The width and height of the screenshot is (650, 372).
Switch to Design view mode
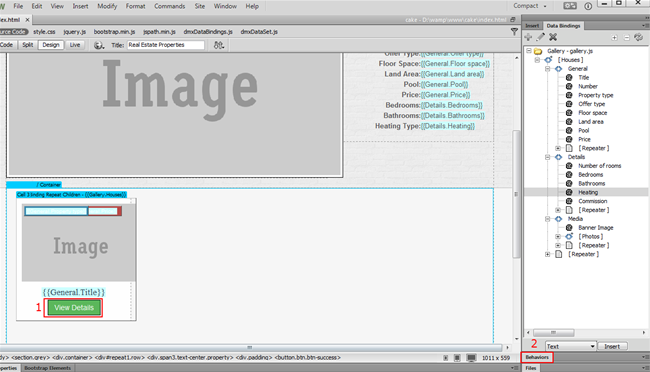51,45
